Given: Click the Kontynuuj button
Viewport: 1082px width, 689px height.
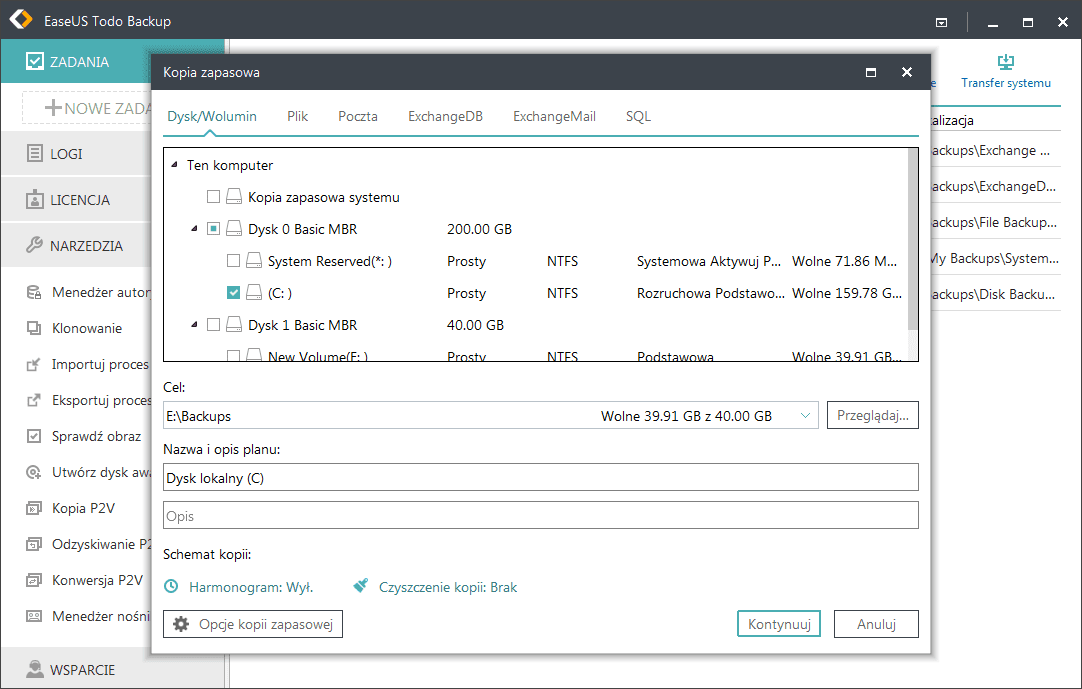Looking at the screenshot, I should [x=778, y=624].
